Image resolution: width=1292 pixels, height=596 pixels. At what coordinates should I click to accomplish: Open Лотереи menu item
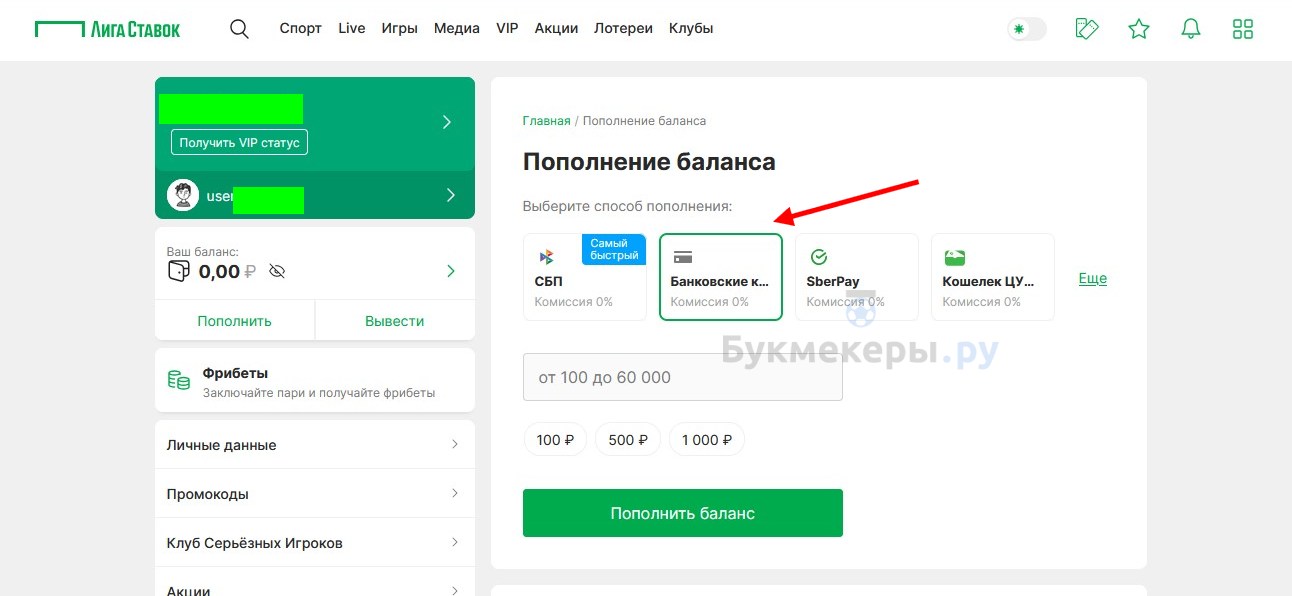pos(623,28)
